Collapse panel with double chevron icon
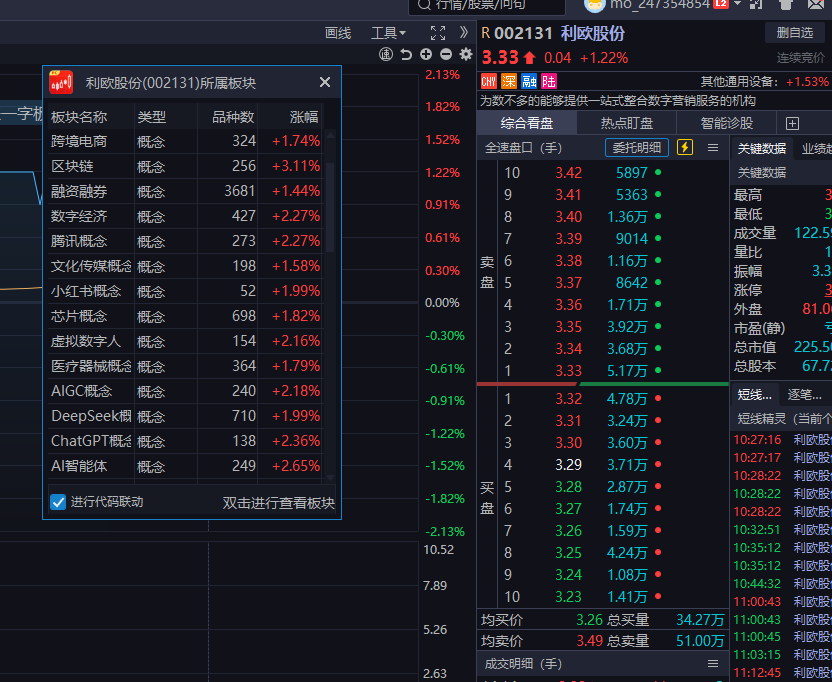832x682 pixels. pos(464,32)
